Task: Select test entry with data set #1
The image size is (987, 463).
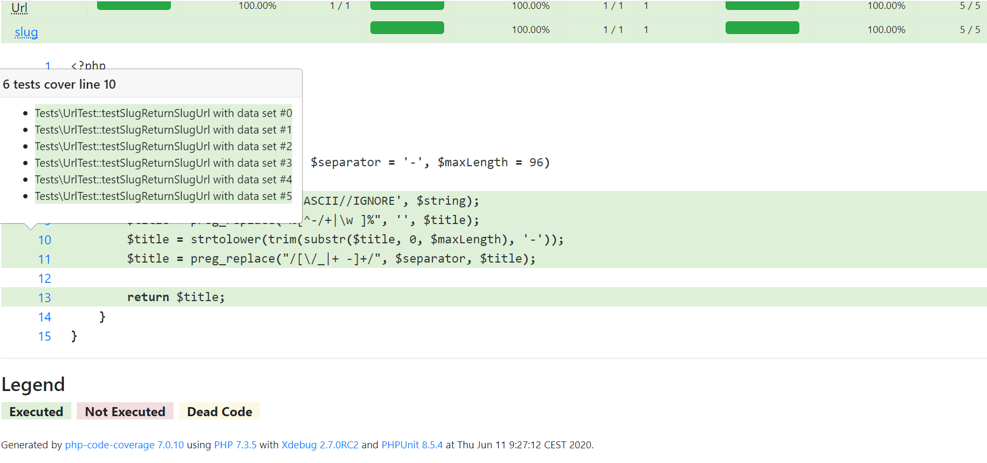Action: [x=164, y=130]
